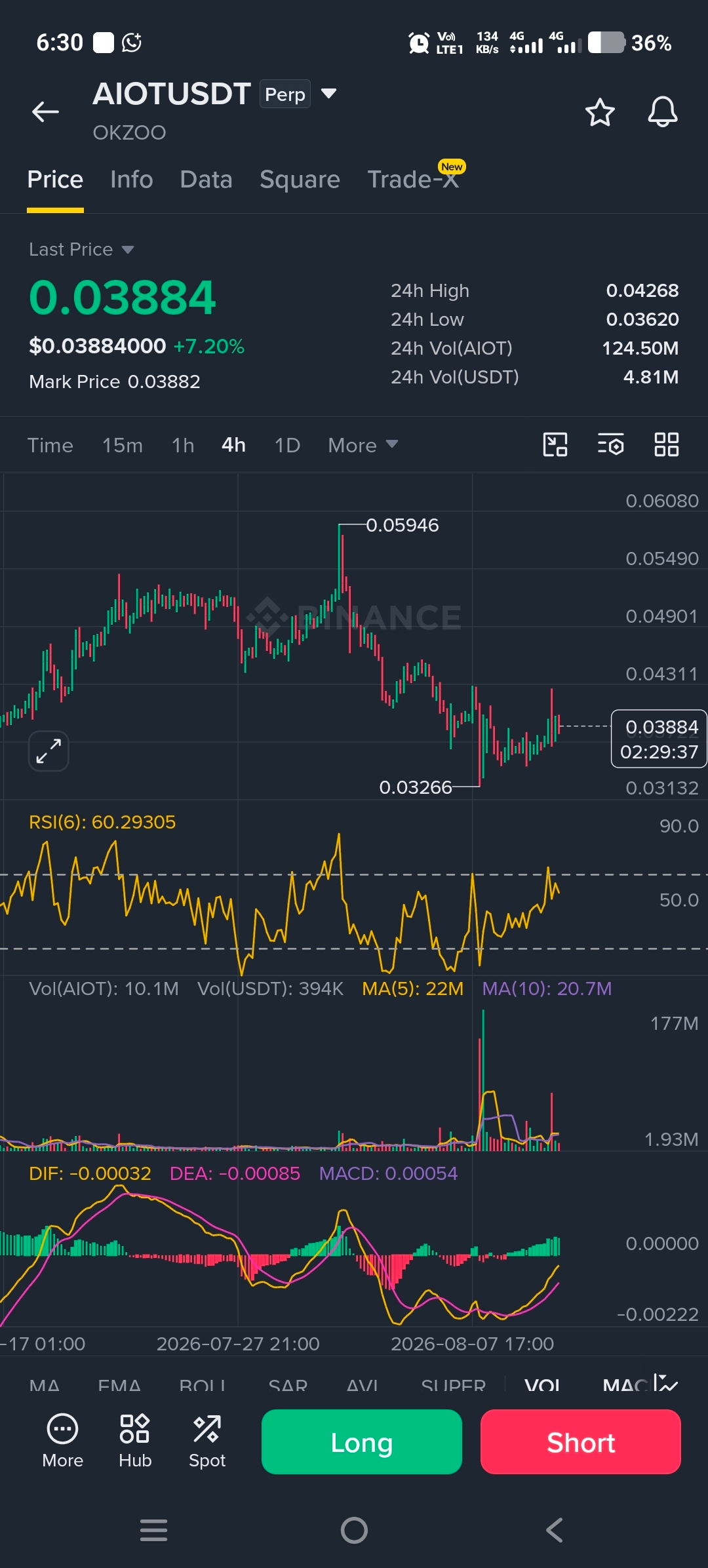
Task: Open price alerts with the bell icon
Action: [x=663, y=112]
